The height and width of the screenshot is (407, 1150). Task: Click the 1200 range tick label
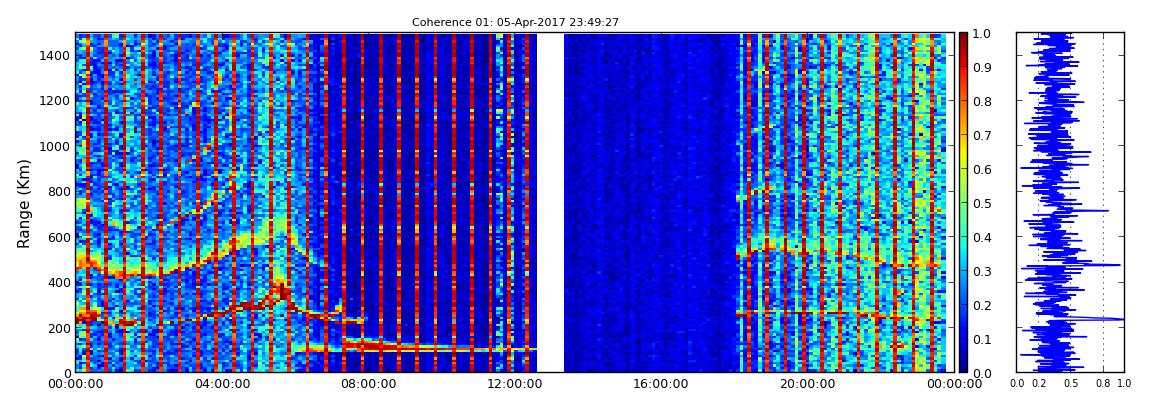(54, 100)
